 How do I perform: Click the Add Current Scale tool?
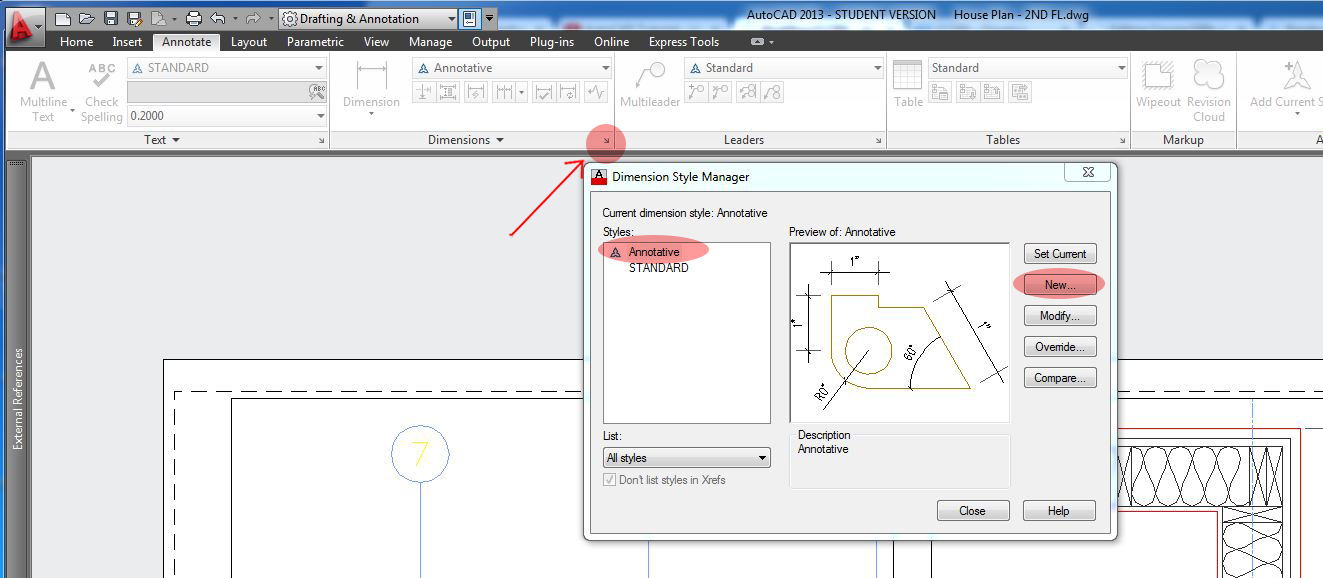click(1287, 86)
